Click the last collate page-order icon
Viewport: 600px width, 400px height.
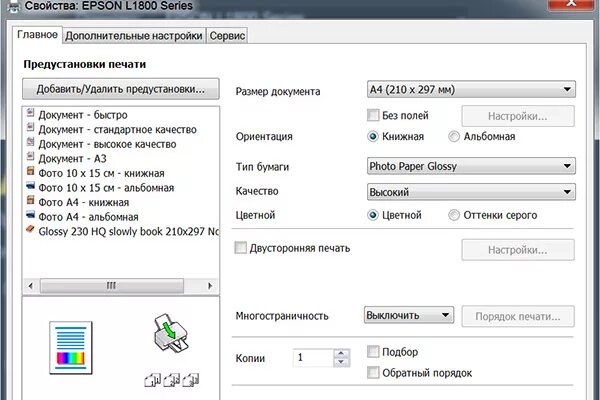[x=191, y=380]
